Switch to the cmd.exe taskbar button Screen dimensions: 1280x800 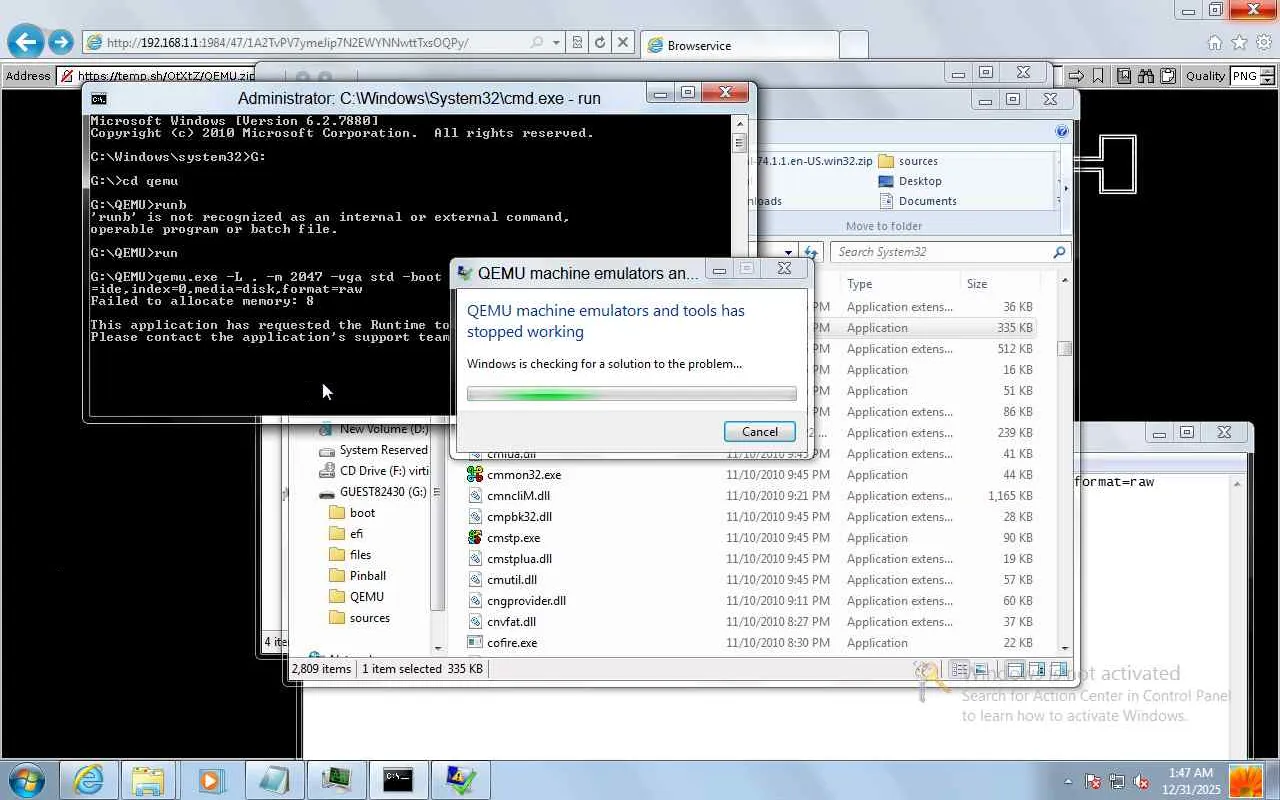tap(398, 779)
